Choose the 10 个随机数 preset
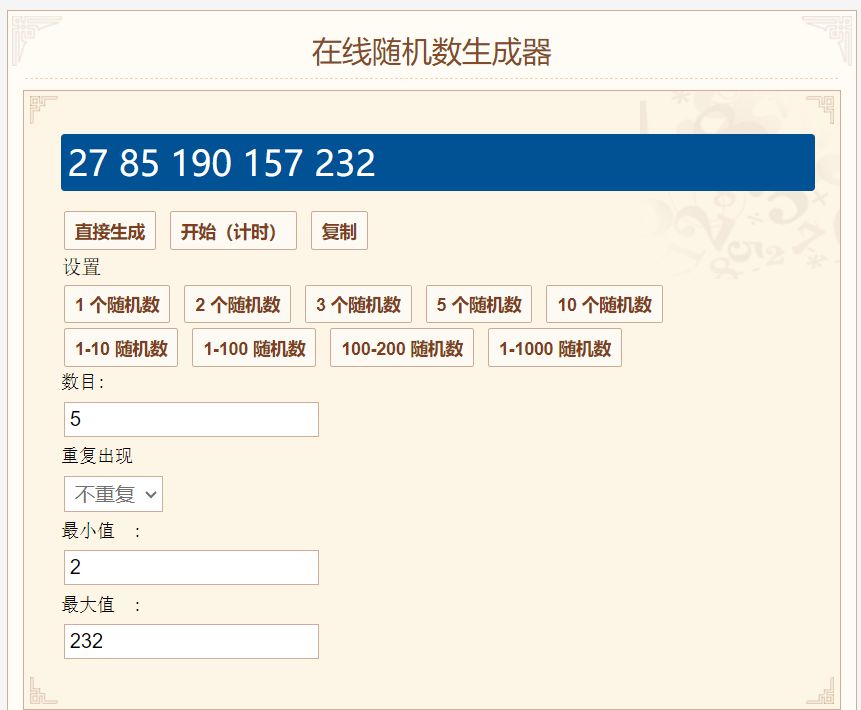 pos(605,304)
